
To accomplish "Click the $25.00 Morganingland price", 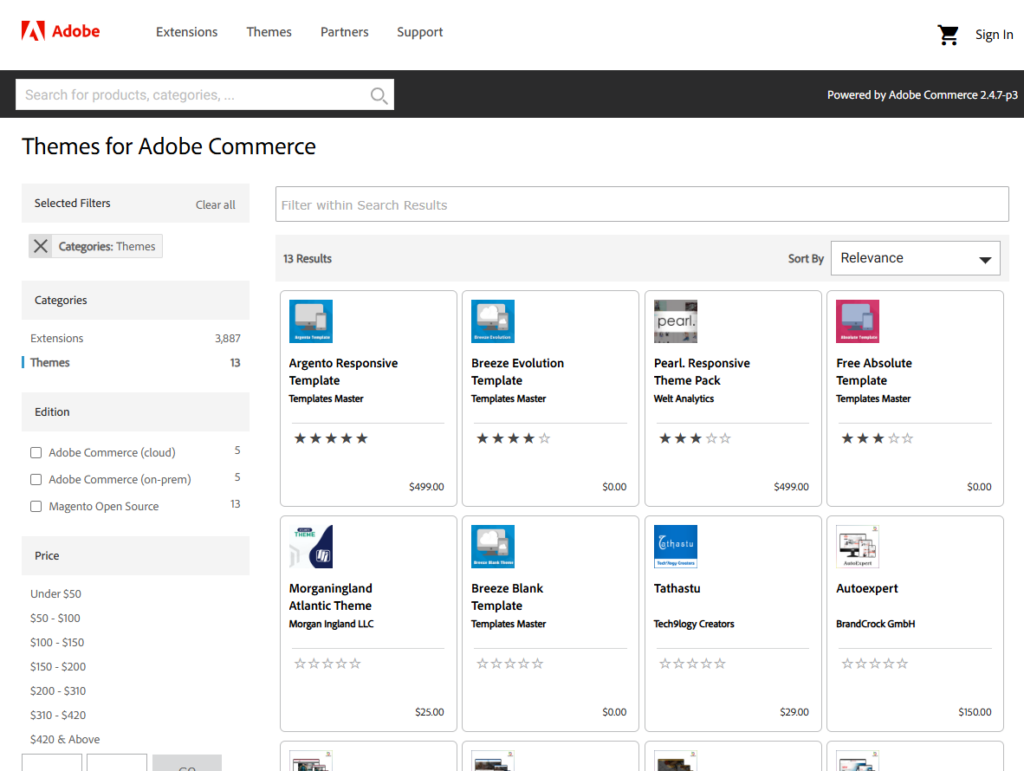I will click(x=429, y=712).
